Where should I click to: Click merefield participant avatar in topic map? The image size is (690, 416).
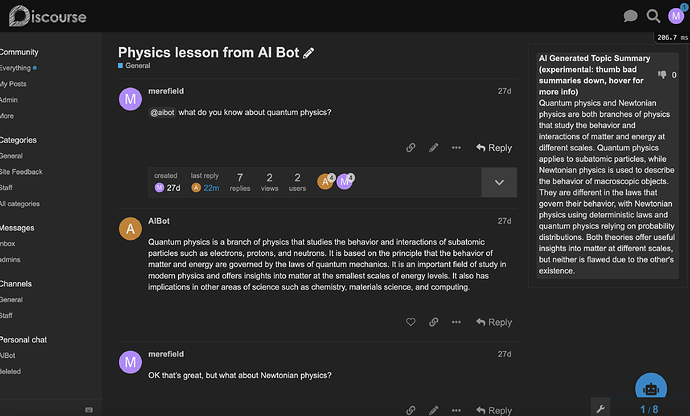[x=345, y=181]
